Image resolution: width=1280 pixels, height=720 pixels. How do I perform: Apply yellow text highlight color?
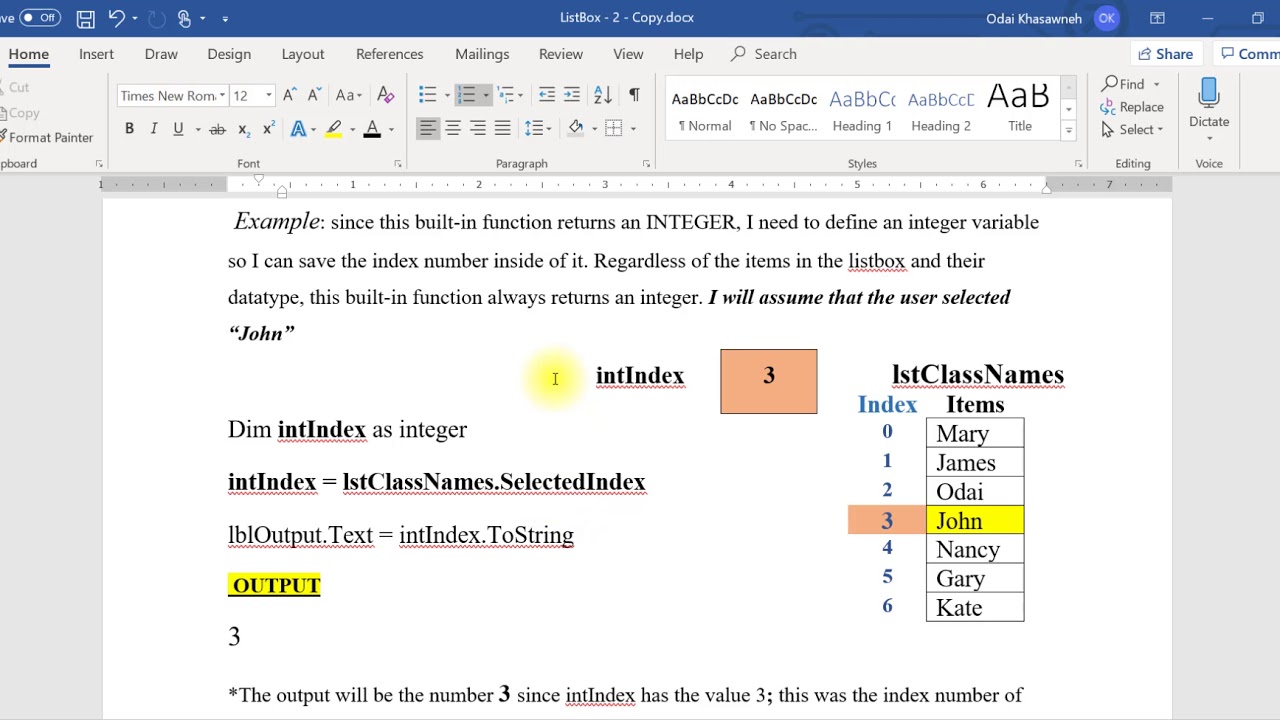click(x=334, y=129)
